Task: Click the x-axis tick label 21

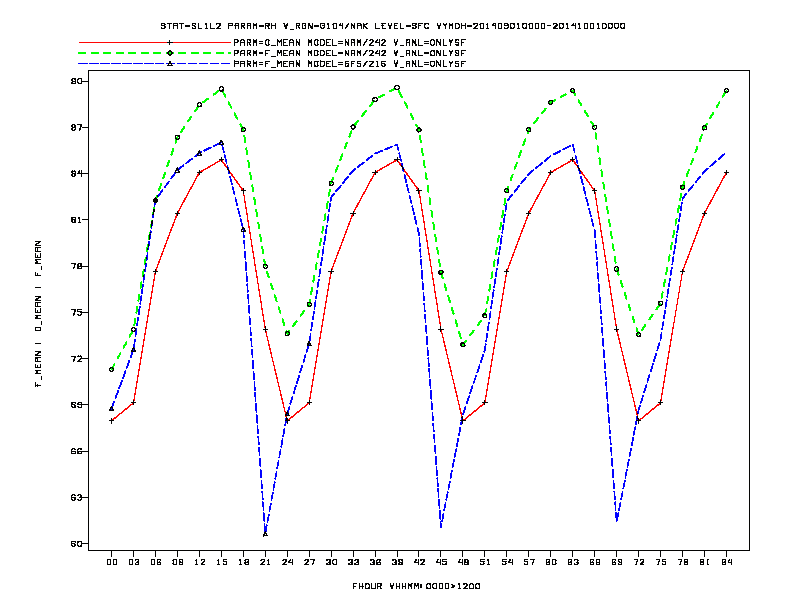Action: coord(265,562)
